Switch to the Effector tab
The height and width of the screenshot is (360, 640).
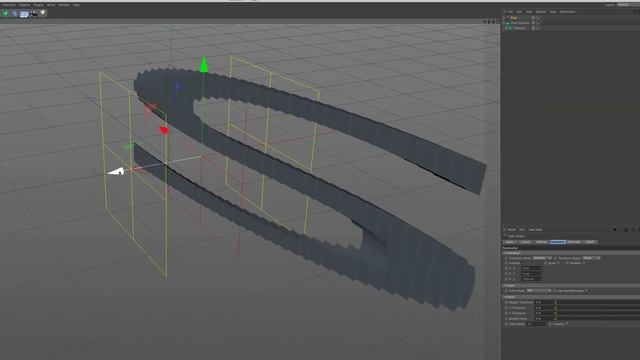(541, 242)
